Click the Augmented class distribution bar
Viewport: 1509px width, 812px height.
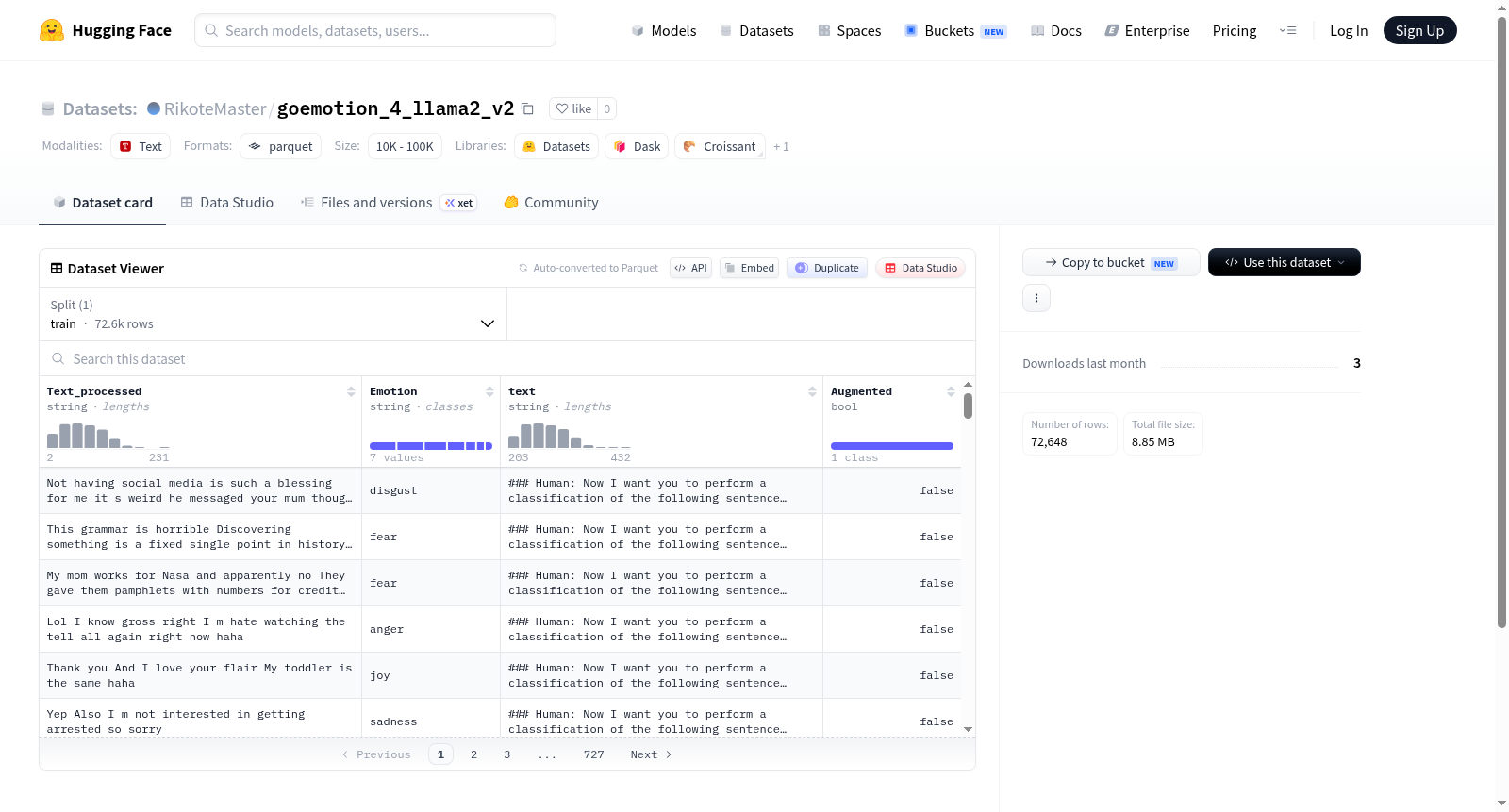(892, 445)
